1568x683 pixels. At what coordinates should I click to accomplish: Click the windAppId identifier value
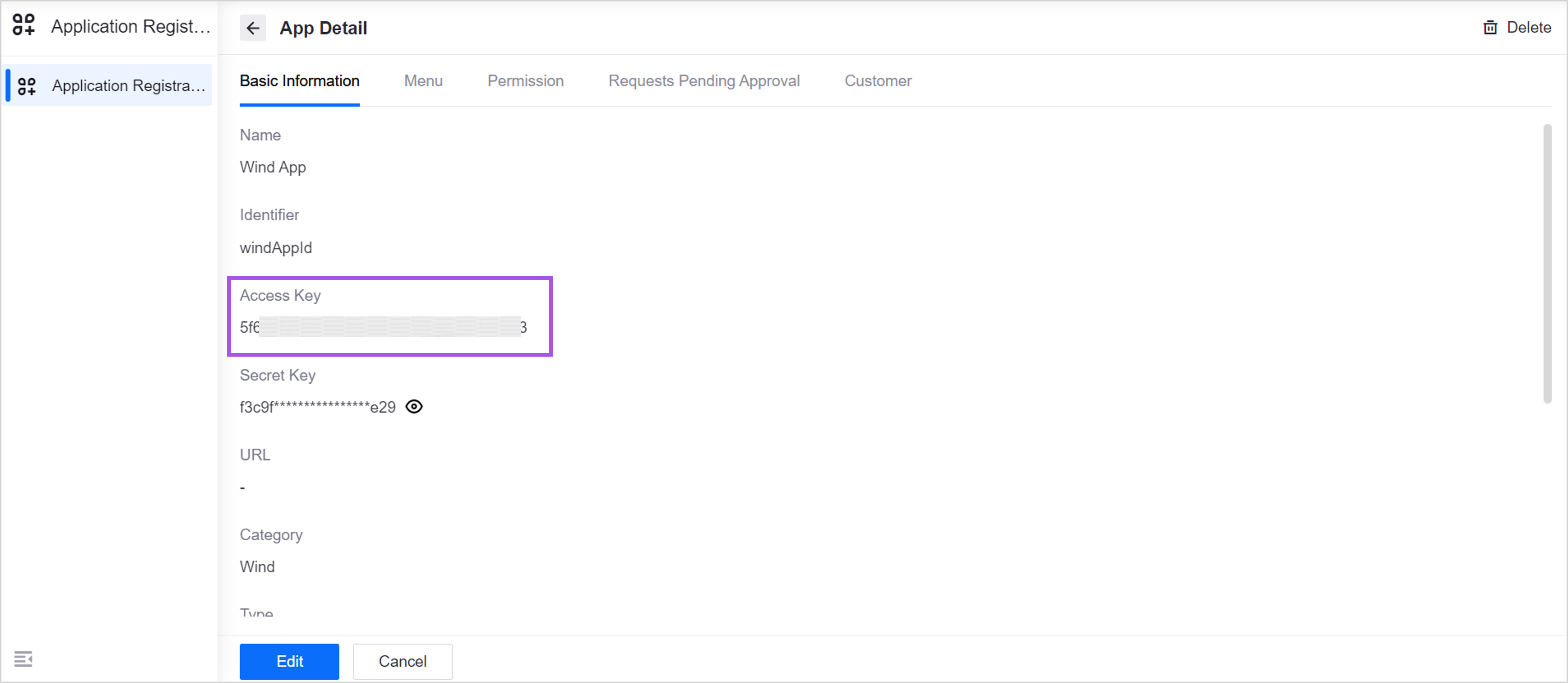point(276,247)
